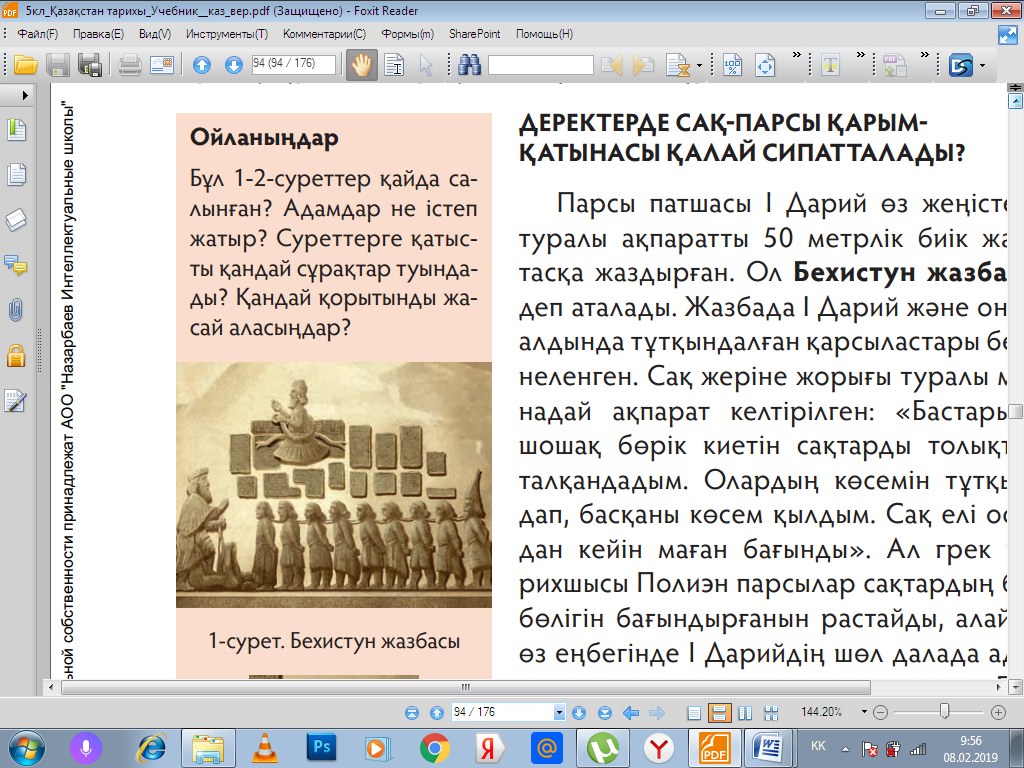Screen dimensions: 1024x768
Task: Click the Save All diskettes icon
Action: point(89,65)
